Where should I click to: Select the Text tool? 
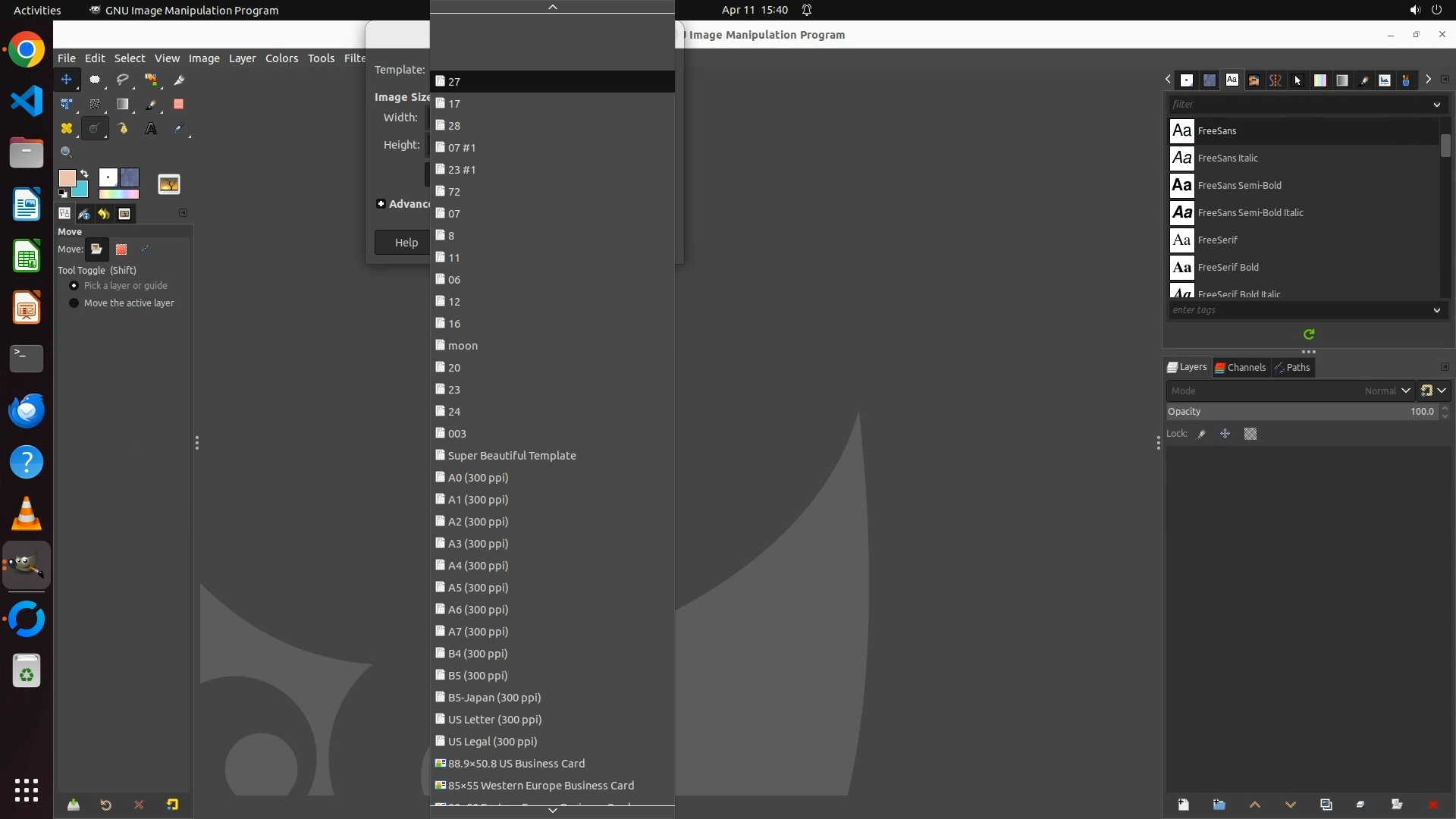click(x=151, y=129)
